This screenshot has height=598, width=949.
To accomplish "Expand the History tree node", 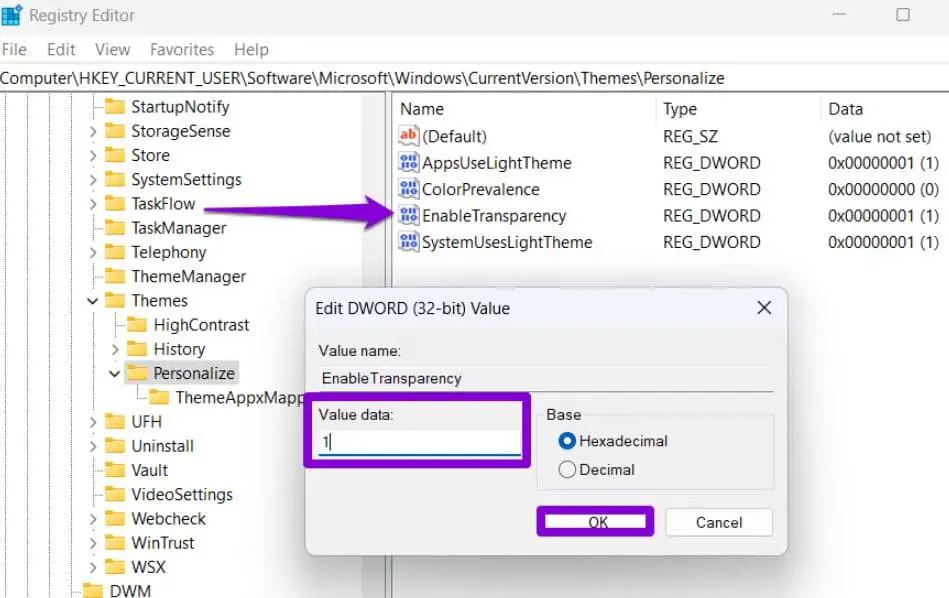I will point(115,349).
